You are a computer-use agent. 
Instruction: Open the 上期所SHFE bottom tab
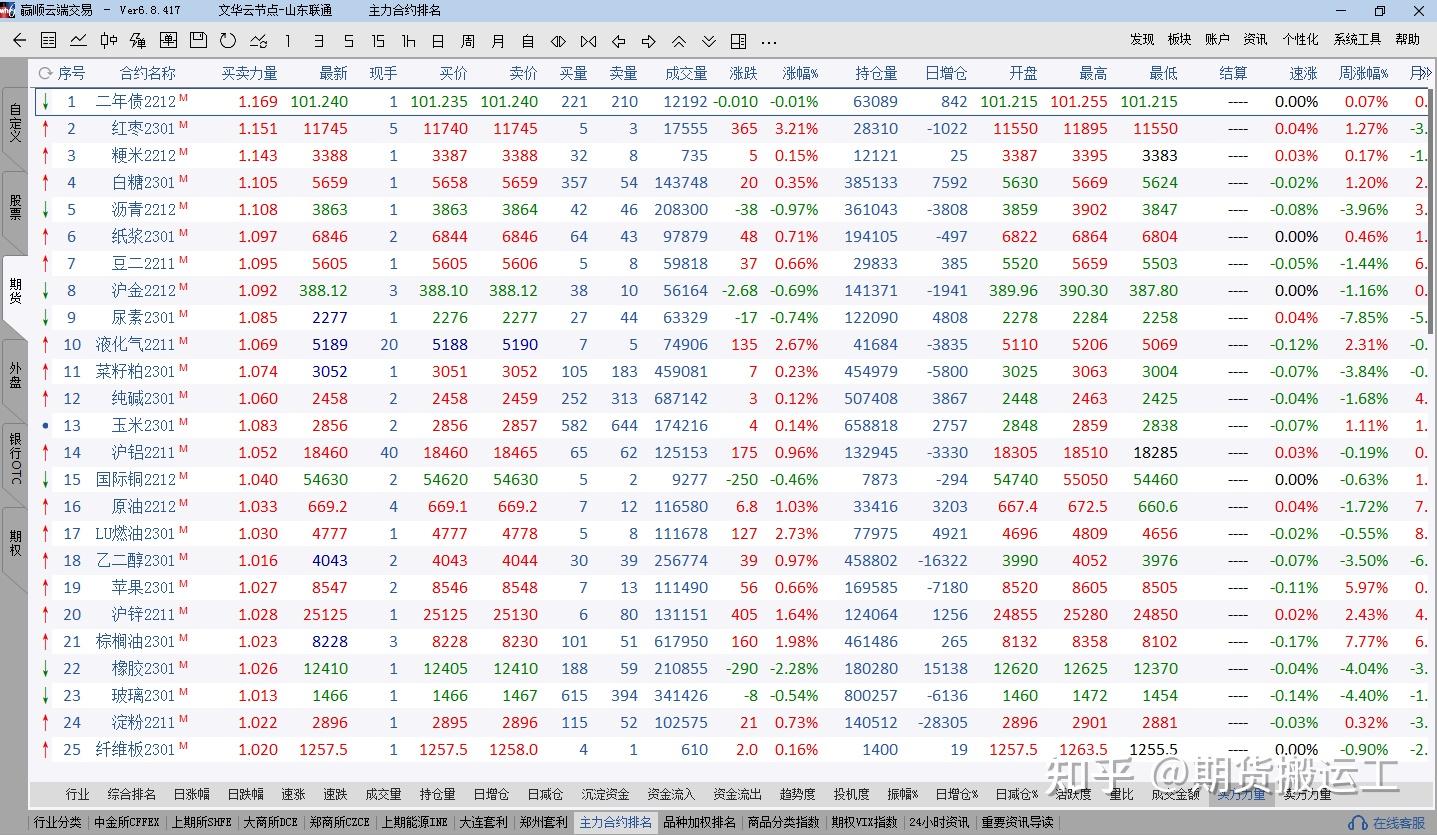[201, 822]
